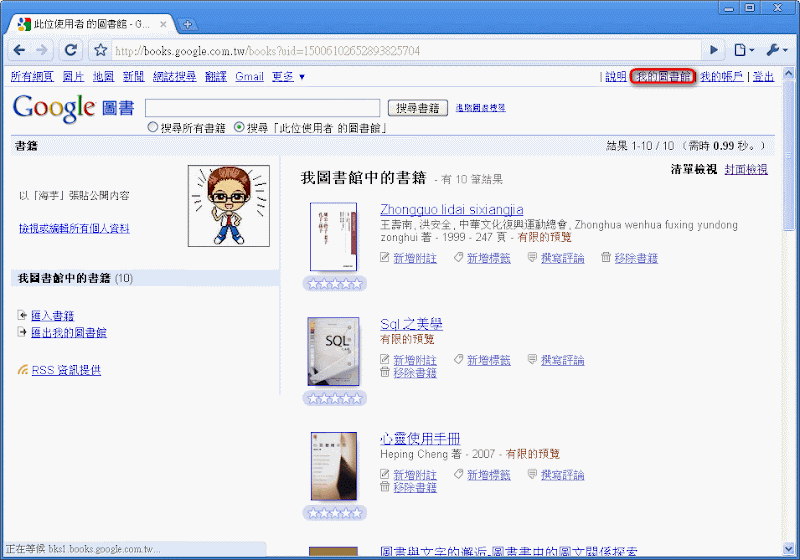
Task: Click 撰寫評論 for Zhongguo lidai sixiangjia
Action: [x=562, y=258]
